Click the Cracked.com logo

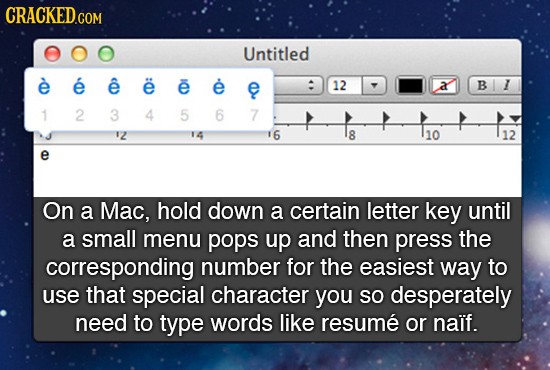pyautogui.click(x=54, y=15)
